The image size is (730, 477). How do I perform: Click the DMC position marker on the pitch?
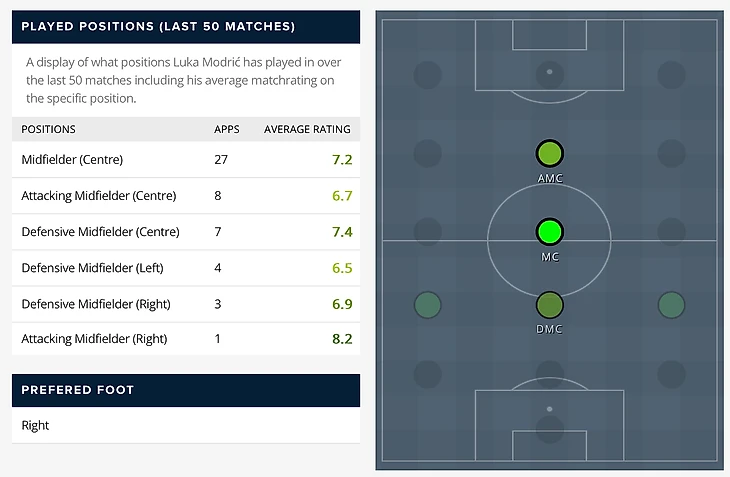pyautogui.click(x=549, y=305)
